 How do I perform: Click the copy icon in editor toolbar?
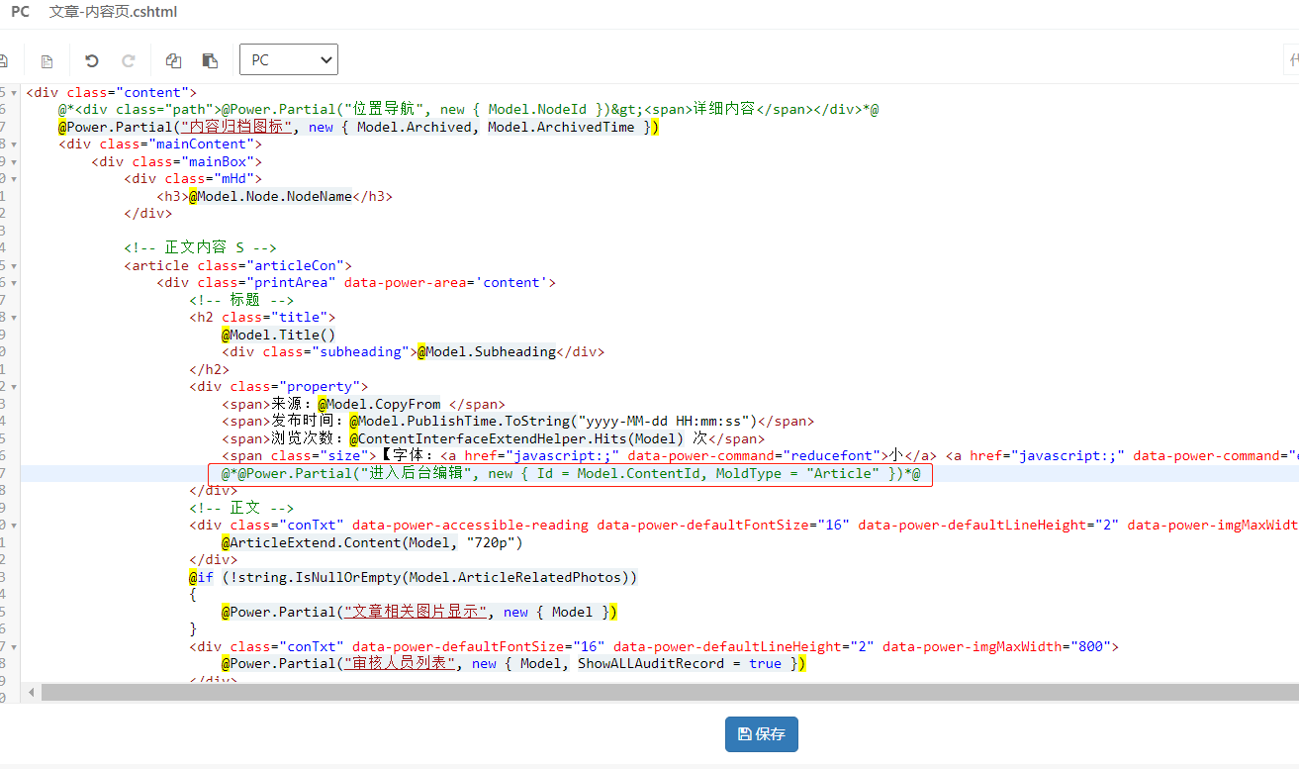click(x=173, y=61)
